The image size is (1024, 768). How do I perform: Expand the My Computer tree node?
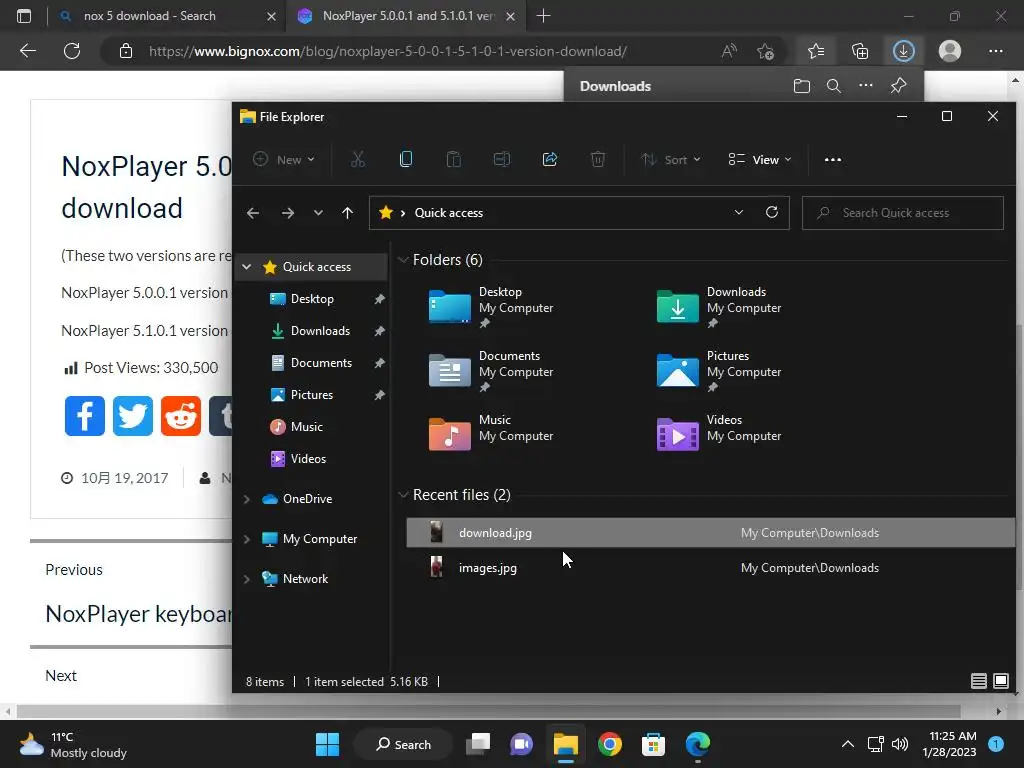(247, 539)
